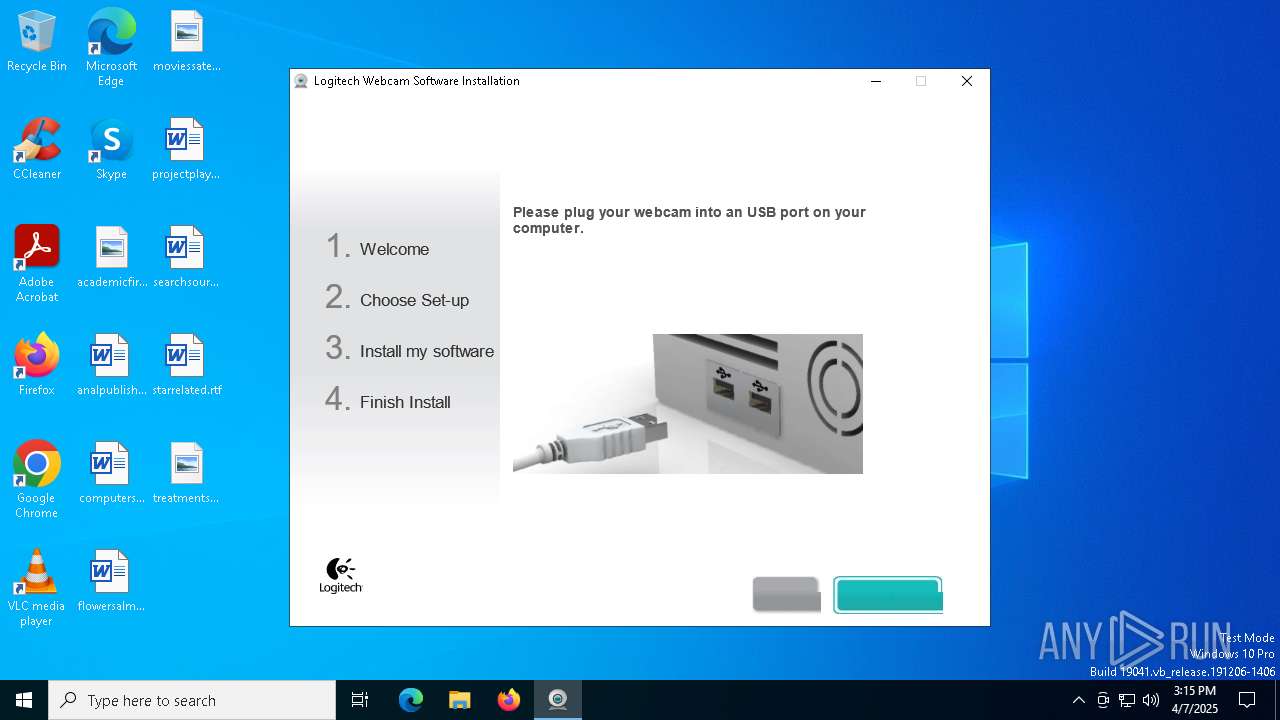Screen dimensions: 1280x720
Task: Click the Welcome step in installer
Action: click(377, 247)
